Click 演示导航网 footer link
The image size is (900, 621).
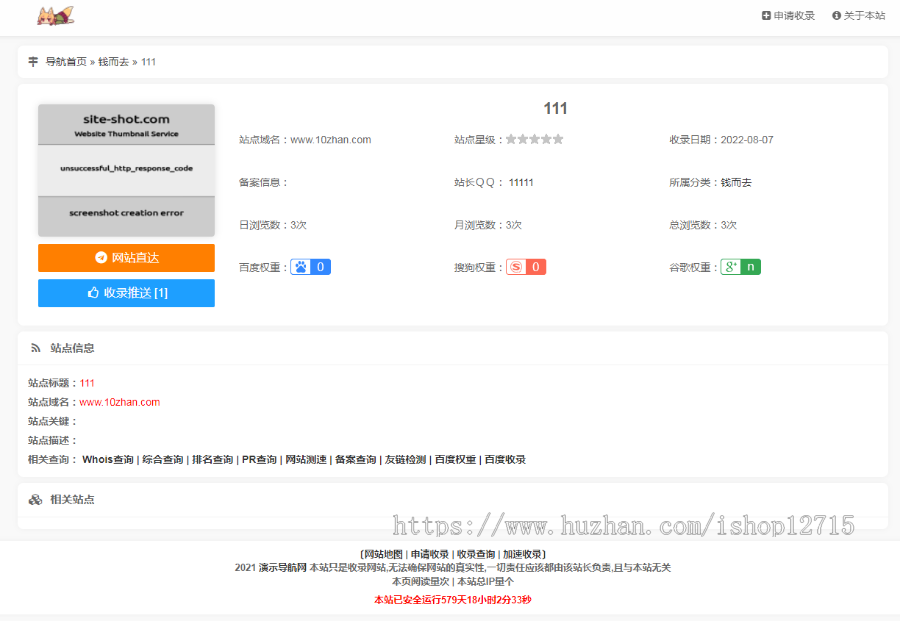point(282,568)
